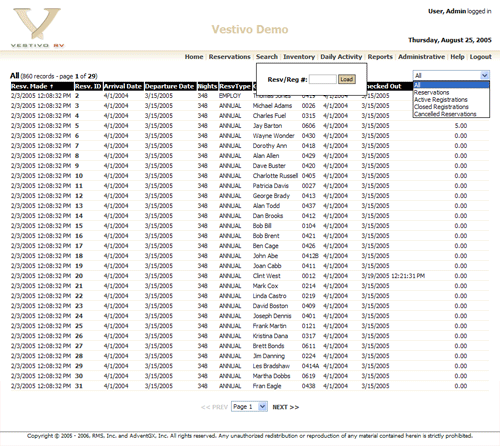Viewport: 500px width, 446px height.
Task: Open reservation ID 20 for Clint West
Action: click(x=79, y=276)
